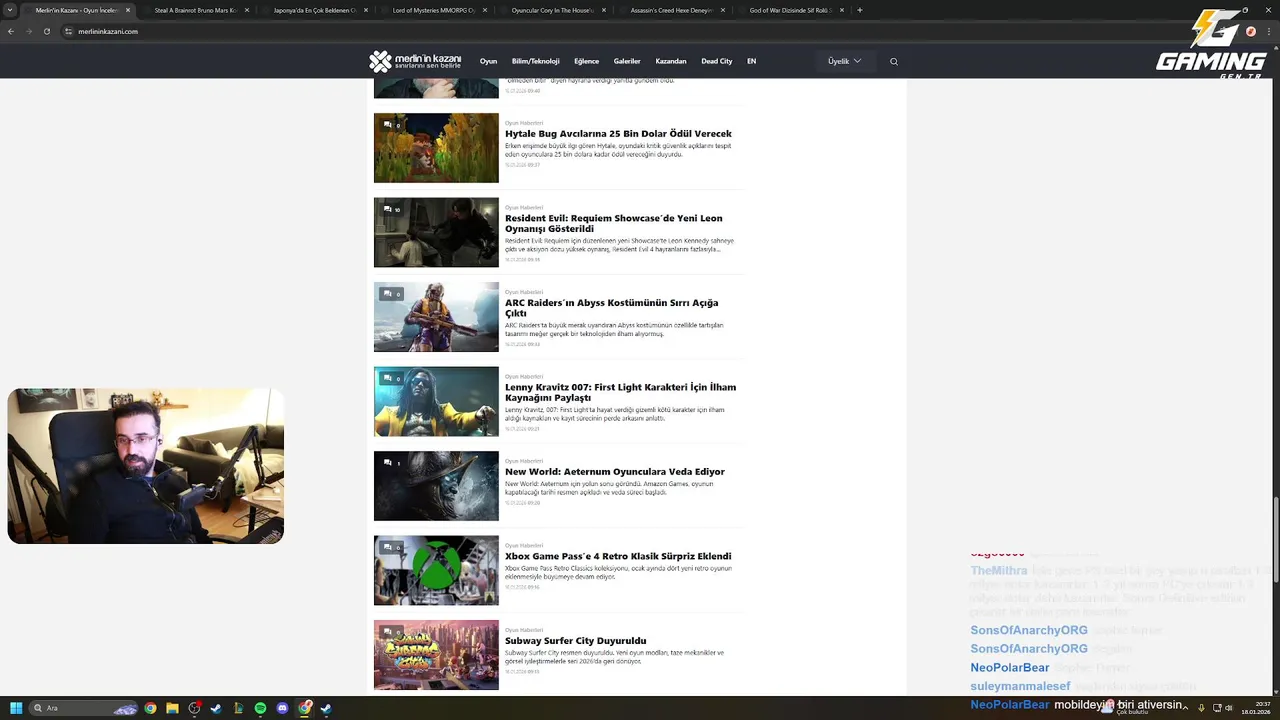
Task: Click the volume icon in system tray
Action: click(1229, 708)
